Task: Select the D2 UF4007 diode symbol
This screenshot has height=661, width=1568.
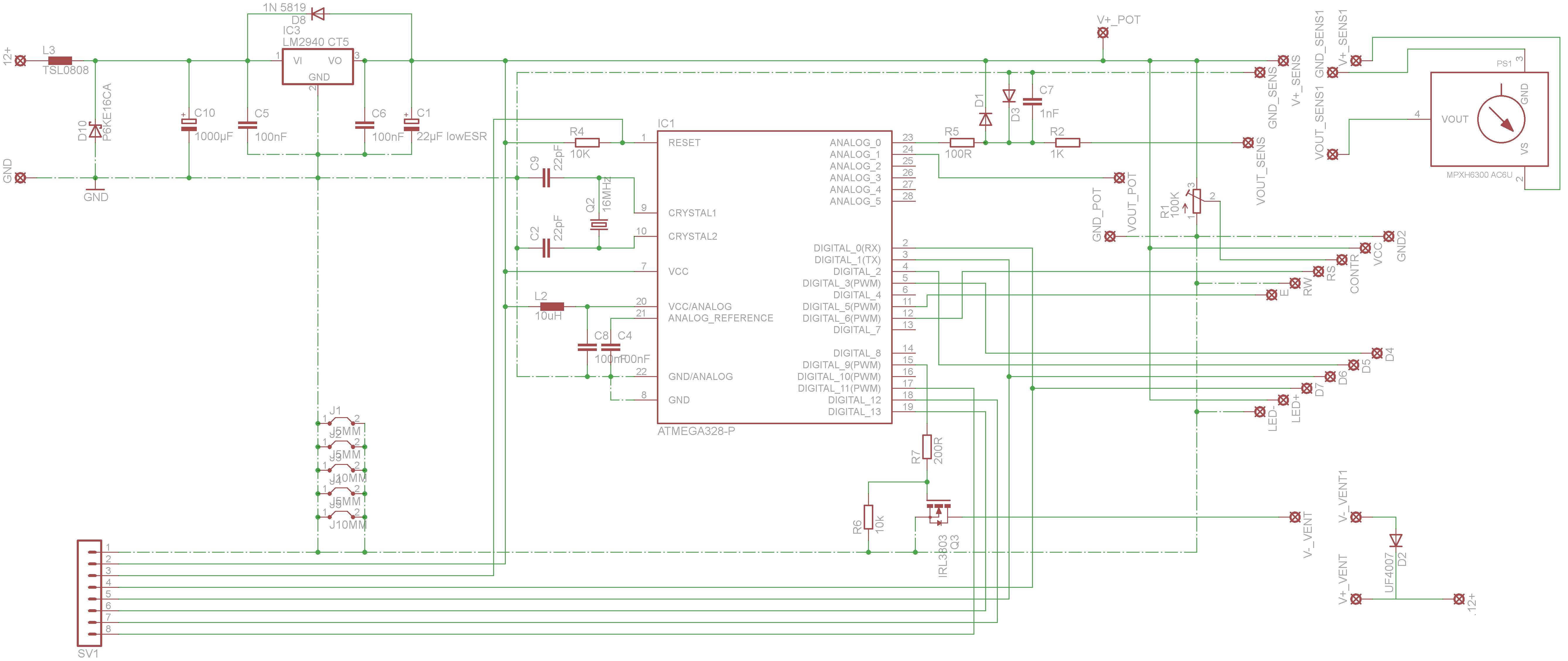Action: tap(1396, 540)
